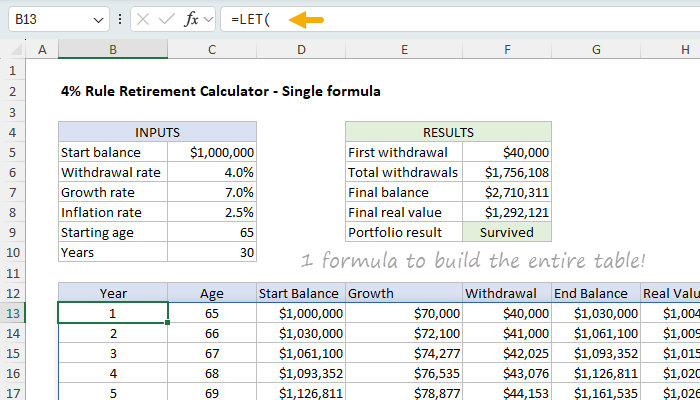This screenshot has width=700, height=400.
Task: Click the 'Start Balance' table header
Action: 301,293
